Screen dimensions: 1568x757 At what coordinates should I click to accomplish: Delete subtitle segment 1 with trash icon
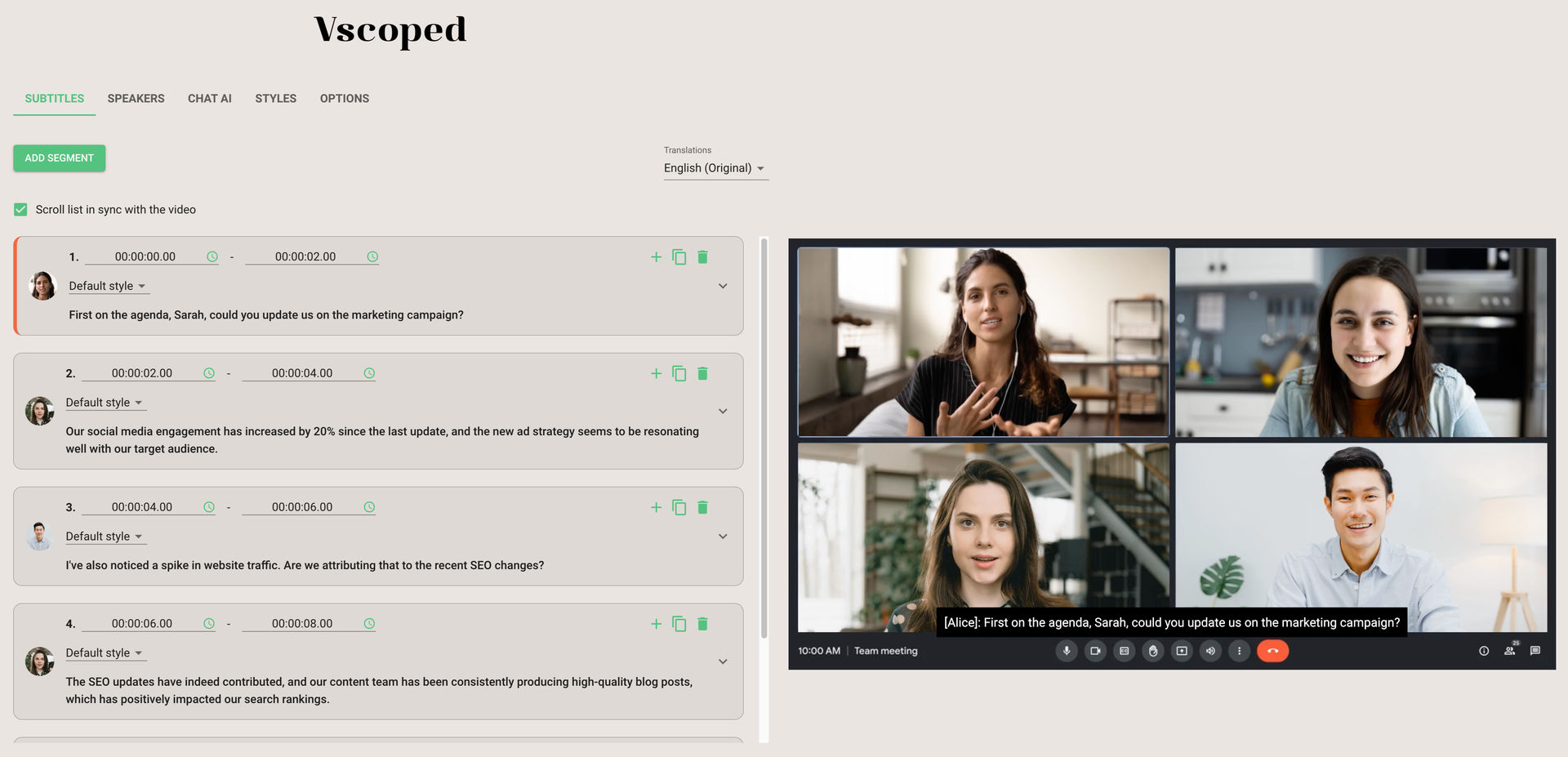pos(702,257)
